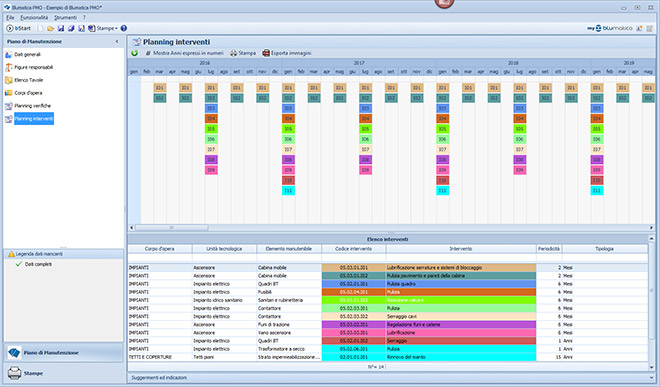Select Planning verifiche in the sidebar
660x387 pixels.
tap(32, 106)
